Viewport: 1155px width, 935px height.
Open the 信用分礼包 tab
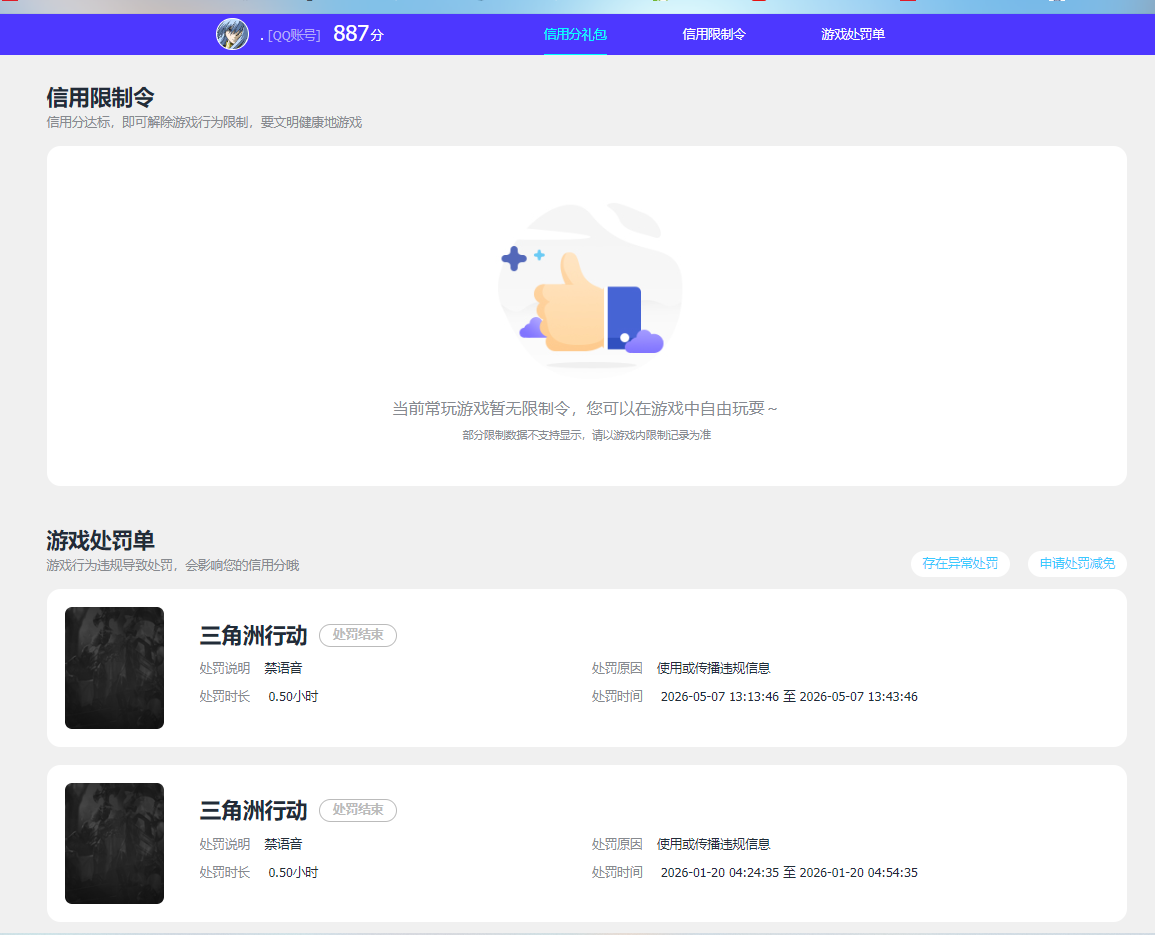coord(575,34)
